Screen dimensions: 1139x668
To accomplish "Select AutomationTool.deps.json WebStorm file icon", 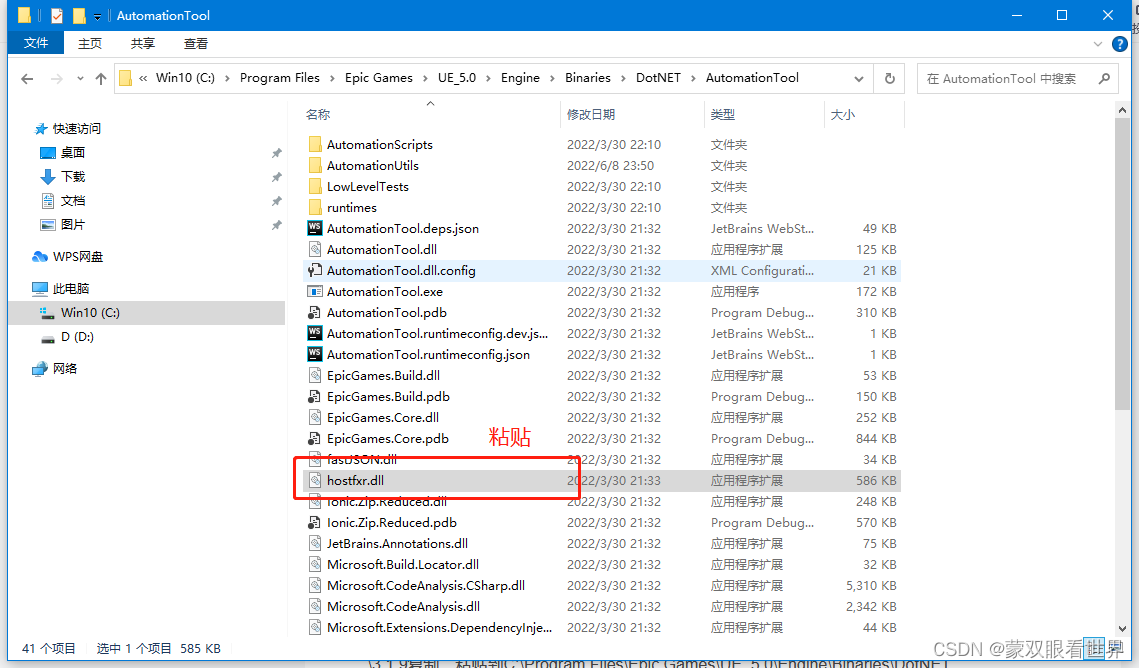I will (315, 228).
